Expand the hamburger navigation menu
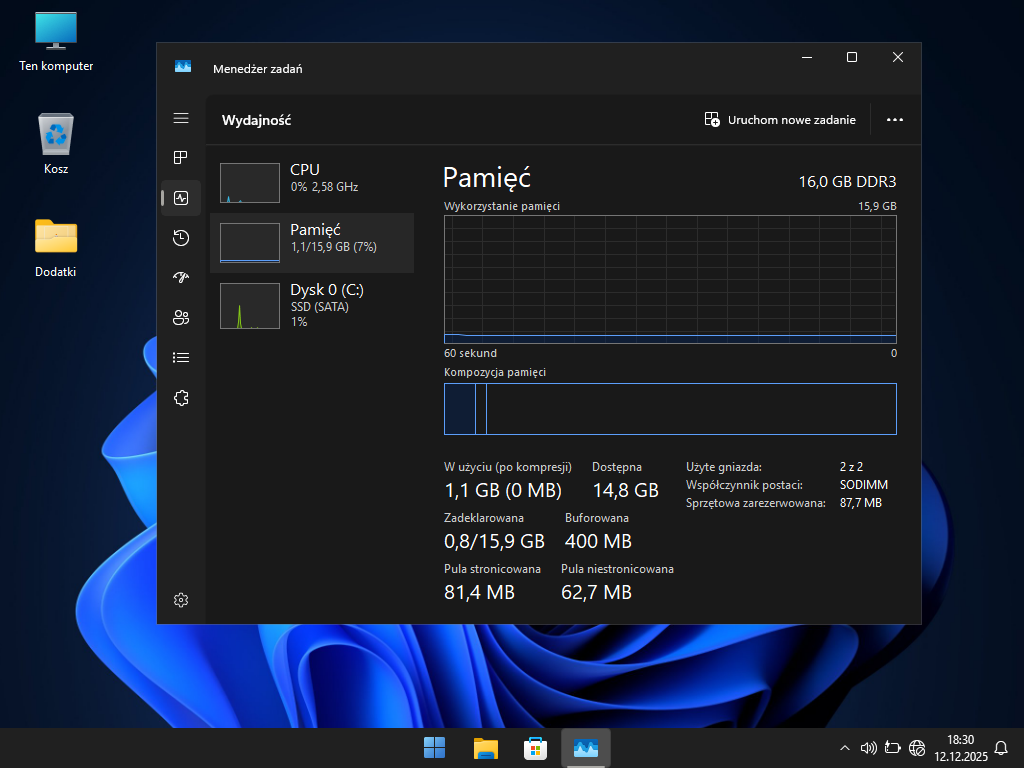Screen dimensions: 1024x768 (181, 118)
